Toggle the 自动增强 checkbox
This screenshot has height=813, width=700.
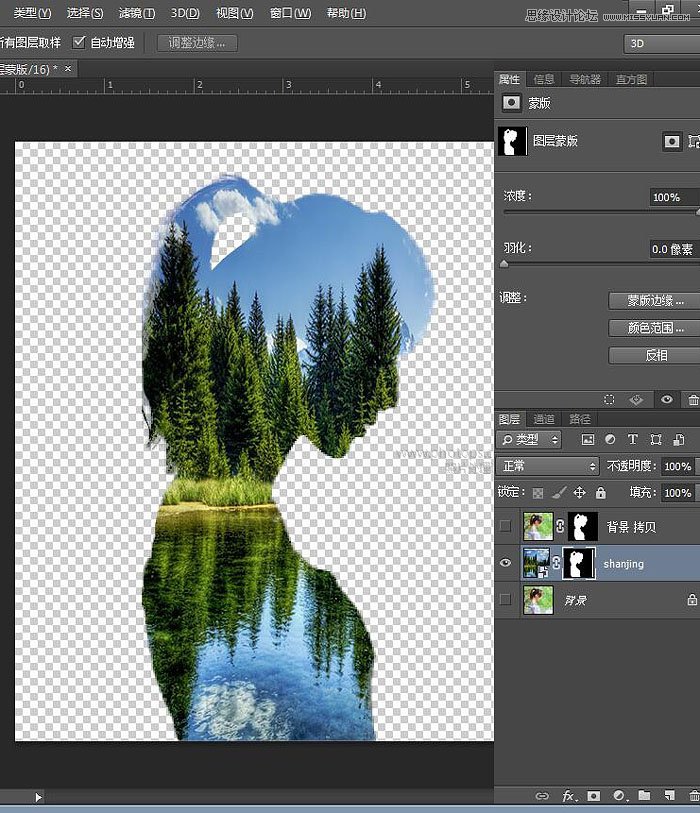[x=79, y=42]
